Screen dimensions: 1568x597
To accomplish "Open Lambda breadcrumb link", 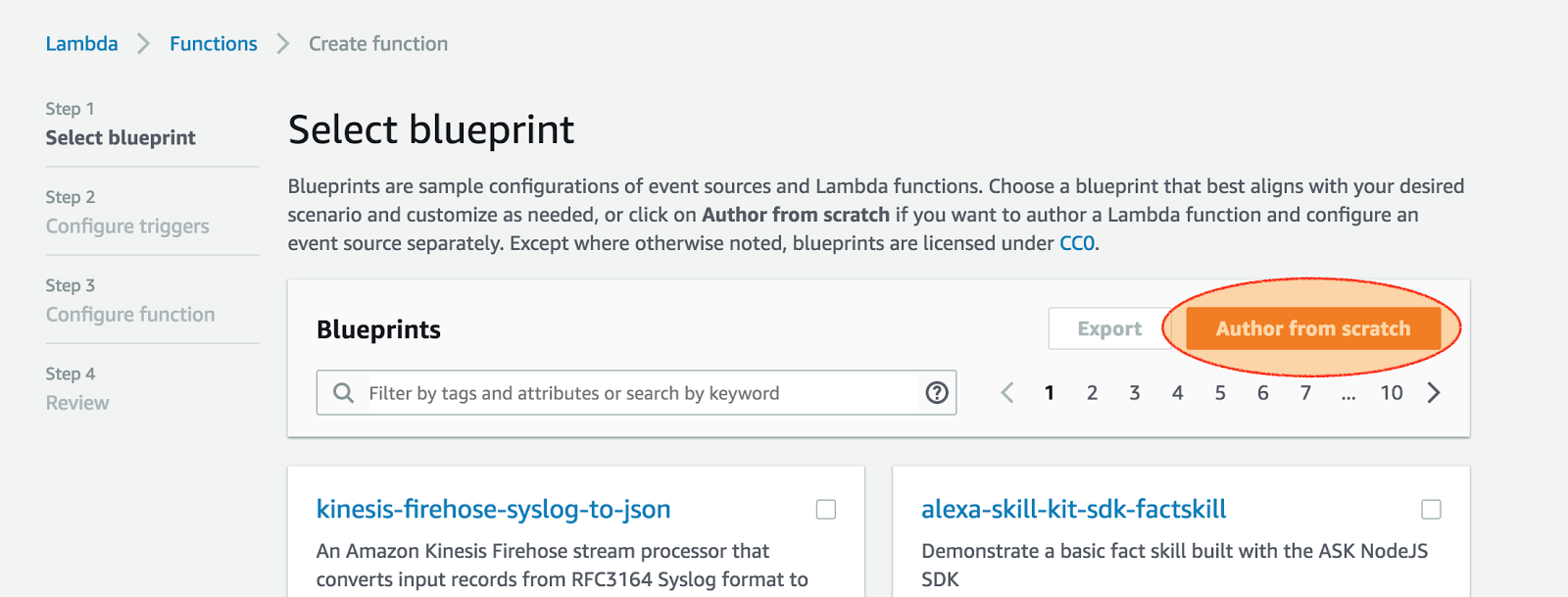I will (81, 44).
